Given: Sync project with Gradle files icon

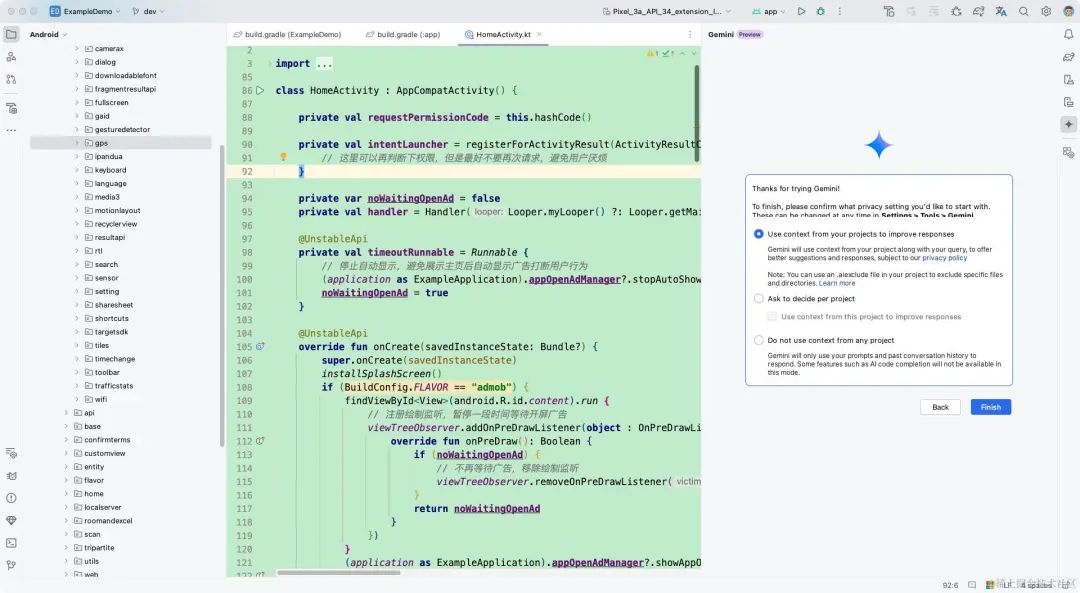Looking at the screenshot, I should (x=979, y=11).
